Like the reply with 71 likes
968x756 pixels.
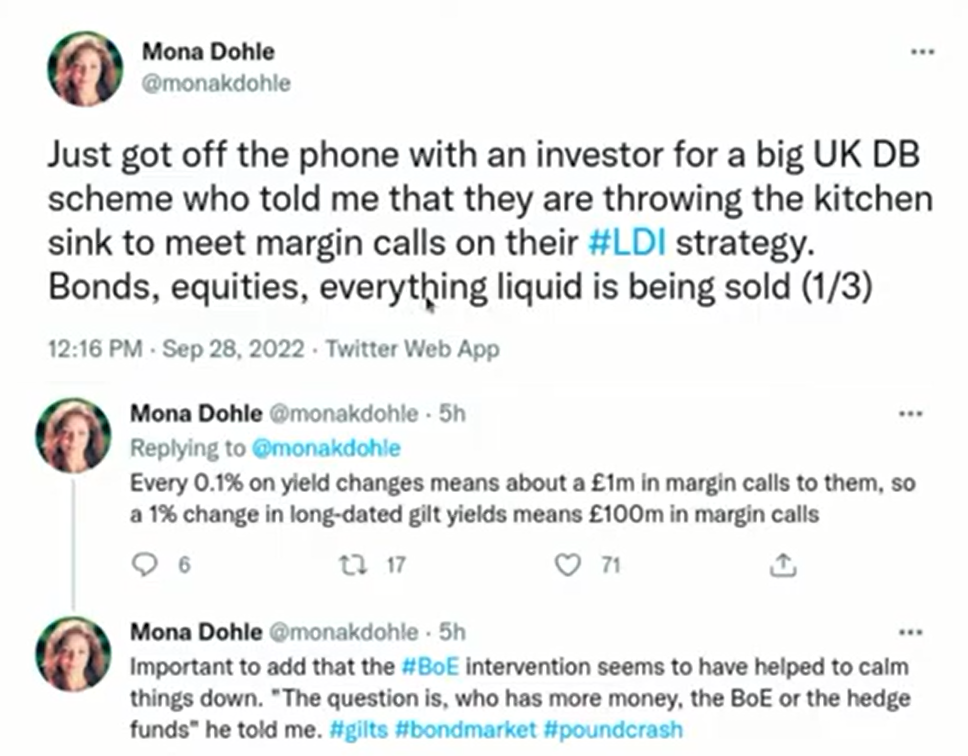[x=568, y=565]
